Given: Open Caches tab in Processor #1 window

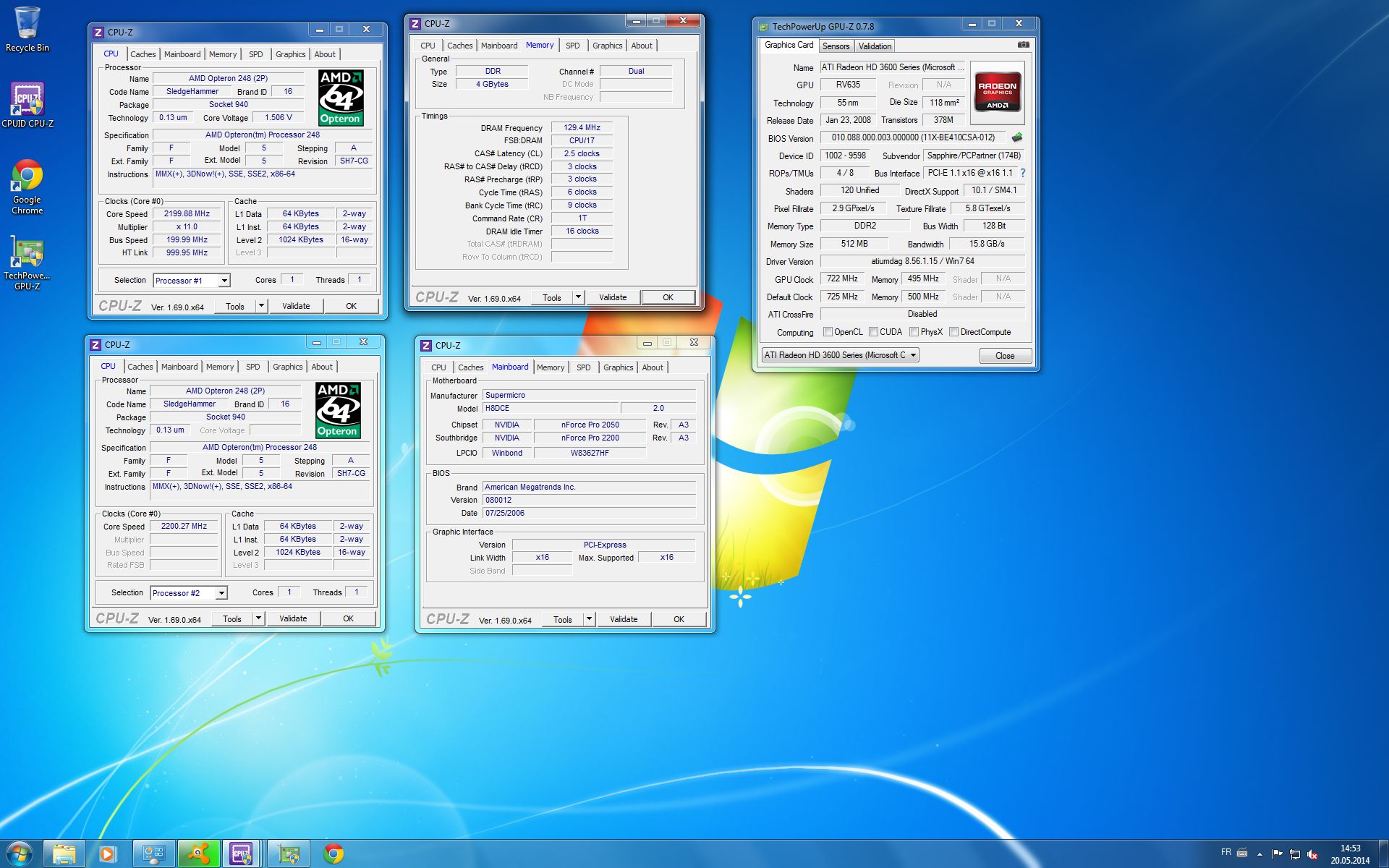Looking at the screenshot, I should point(143,54).
